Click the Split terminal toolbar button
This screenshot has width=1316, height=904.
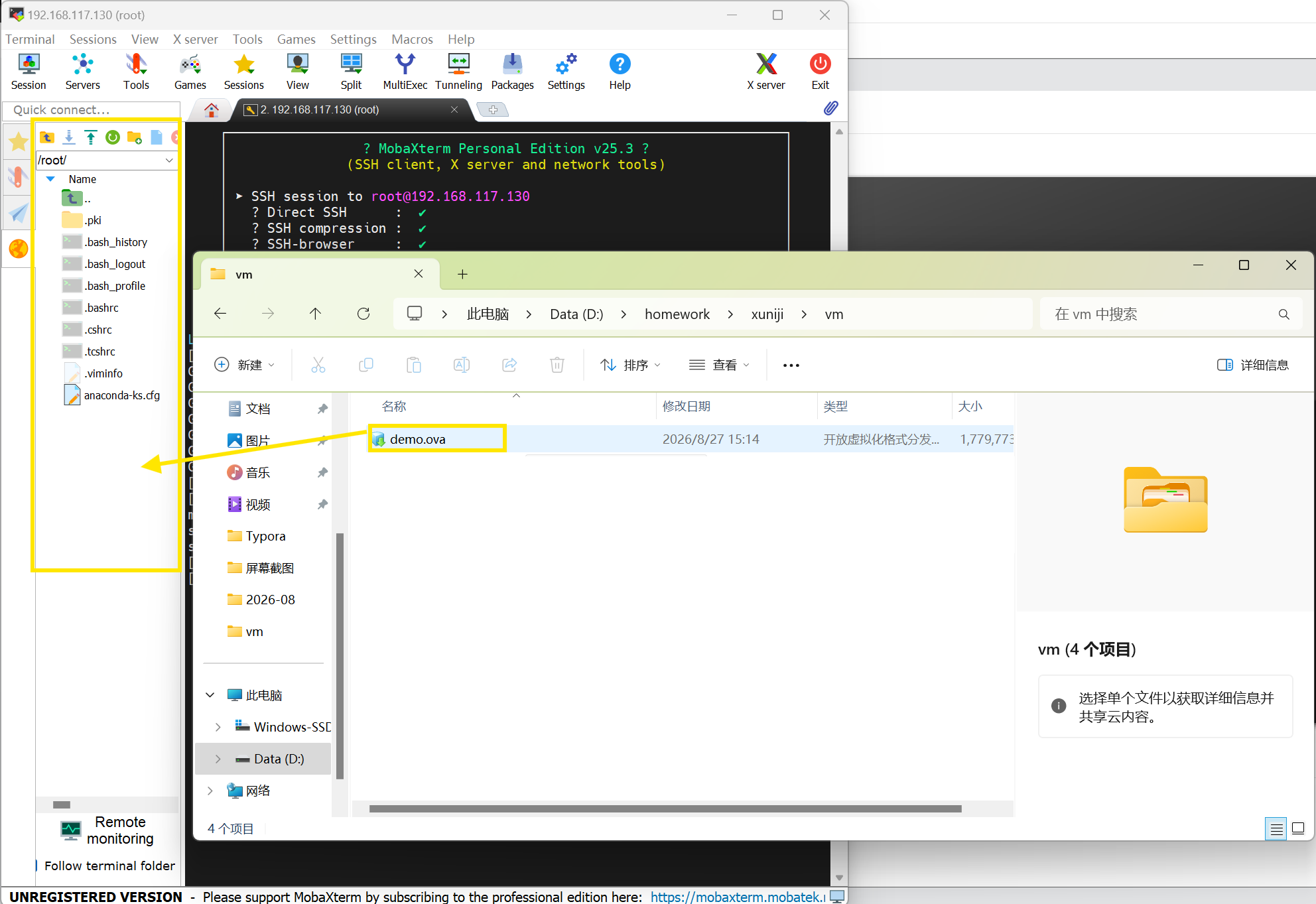(351, 72)
